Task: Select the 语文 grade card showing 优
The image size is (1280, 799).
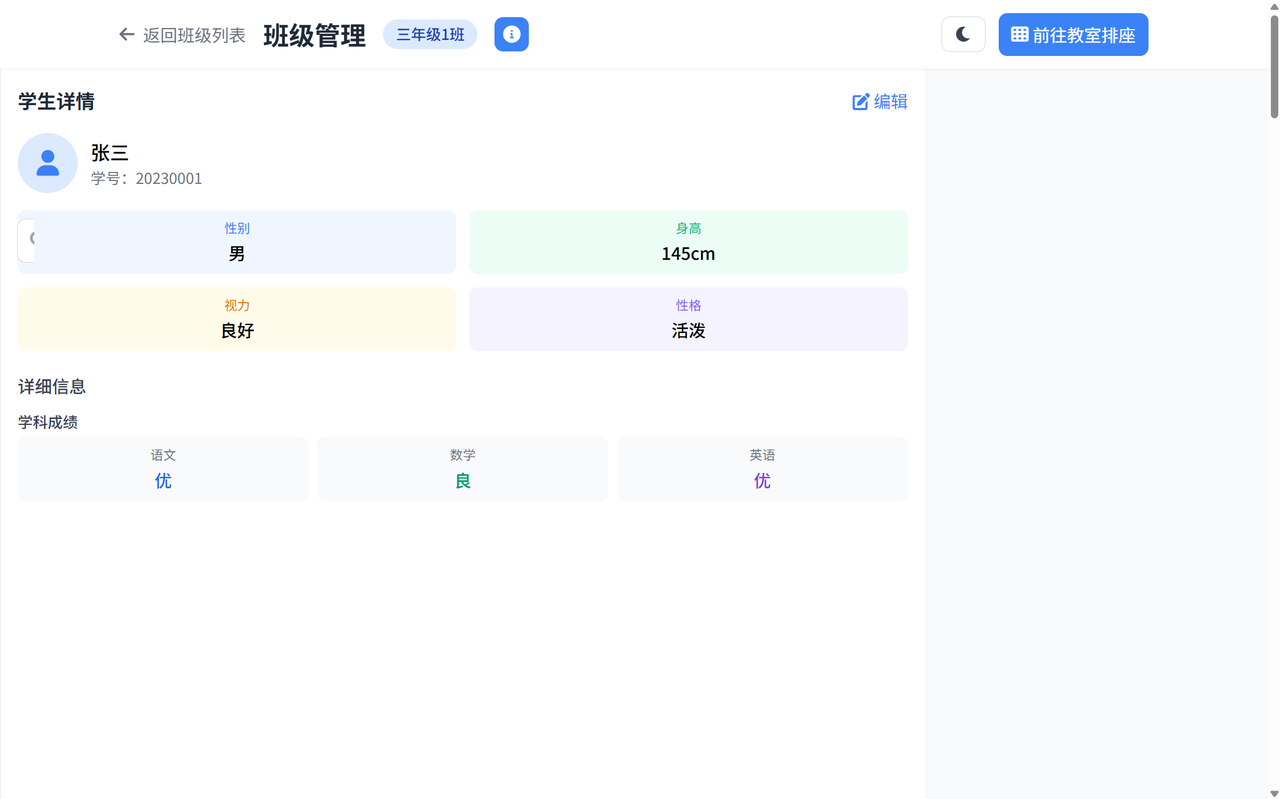Action: coord(163,469)
